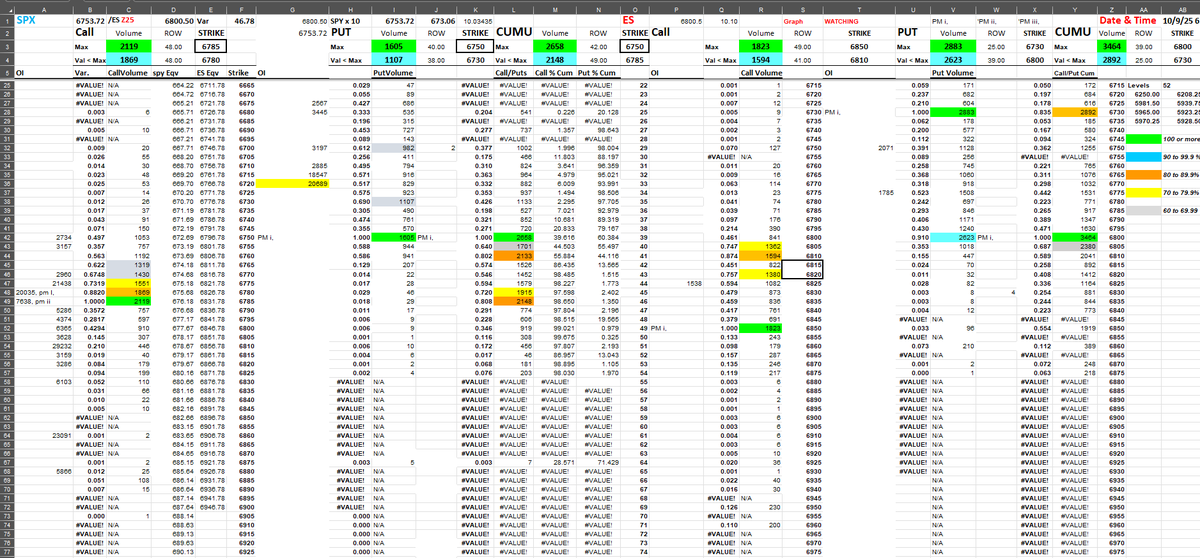Select row 1 header

tap(5, 19)
